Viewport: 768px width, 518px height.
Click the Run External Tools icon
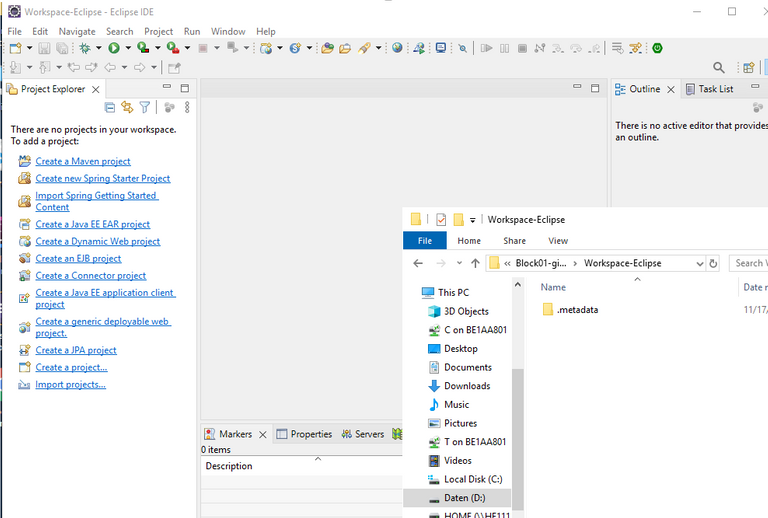point(172,48)
